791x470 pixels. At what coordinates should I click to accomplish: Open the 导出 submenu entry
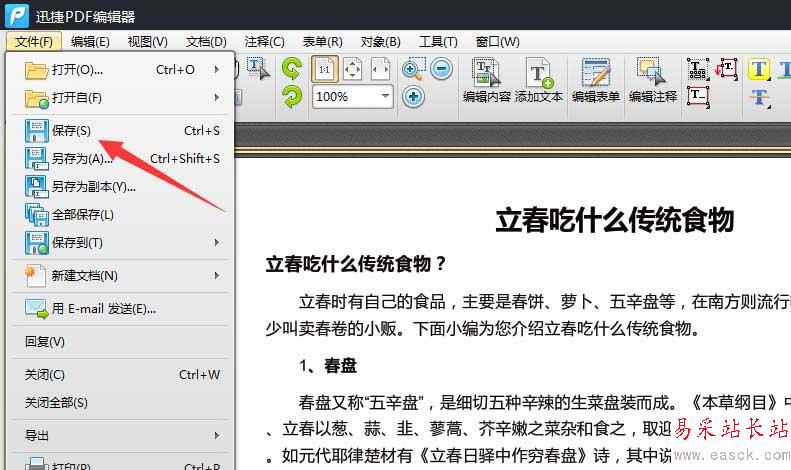click(120, 435)
